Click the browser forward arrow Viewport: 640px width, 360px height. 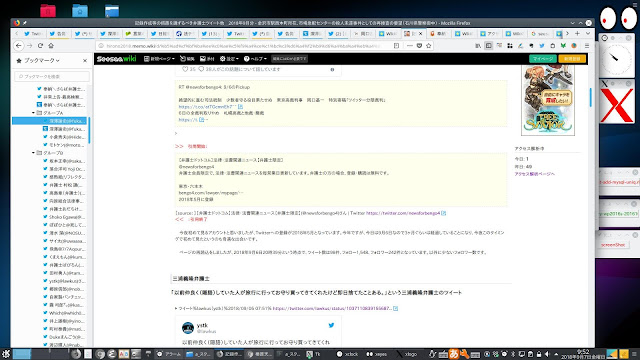point(29,46)
